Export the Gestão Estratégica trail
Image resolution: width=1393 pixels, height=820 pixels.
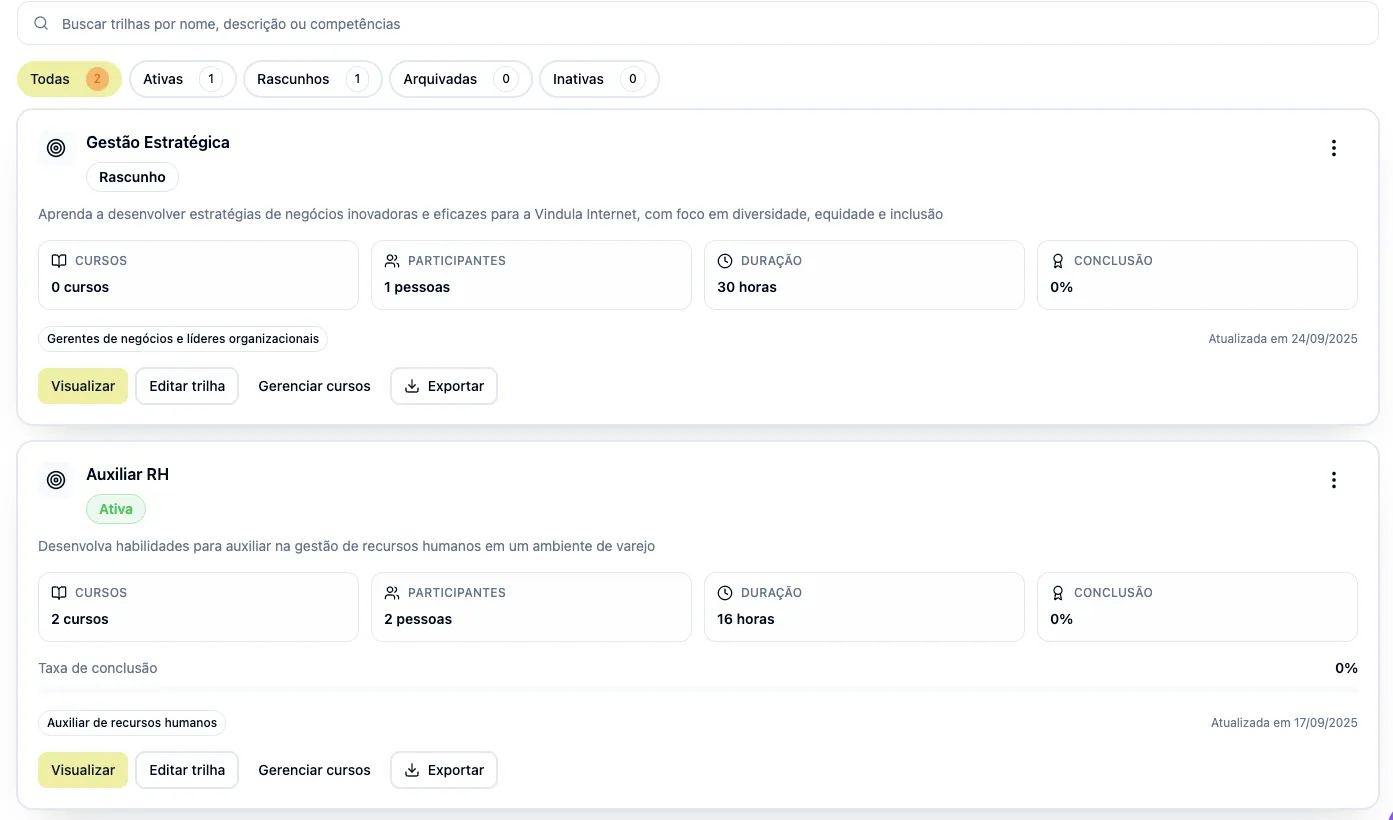(443, 386)
